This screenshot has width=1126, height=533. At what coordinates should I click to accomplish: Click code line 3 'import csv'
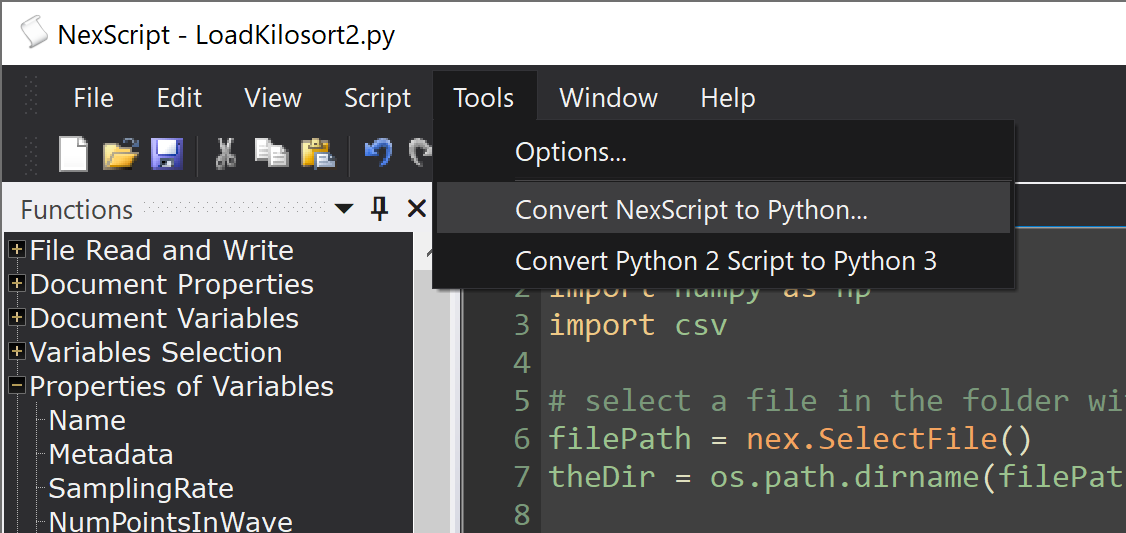638,325
